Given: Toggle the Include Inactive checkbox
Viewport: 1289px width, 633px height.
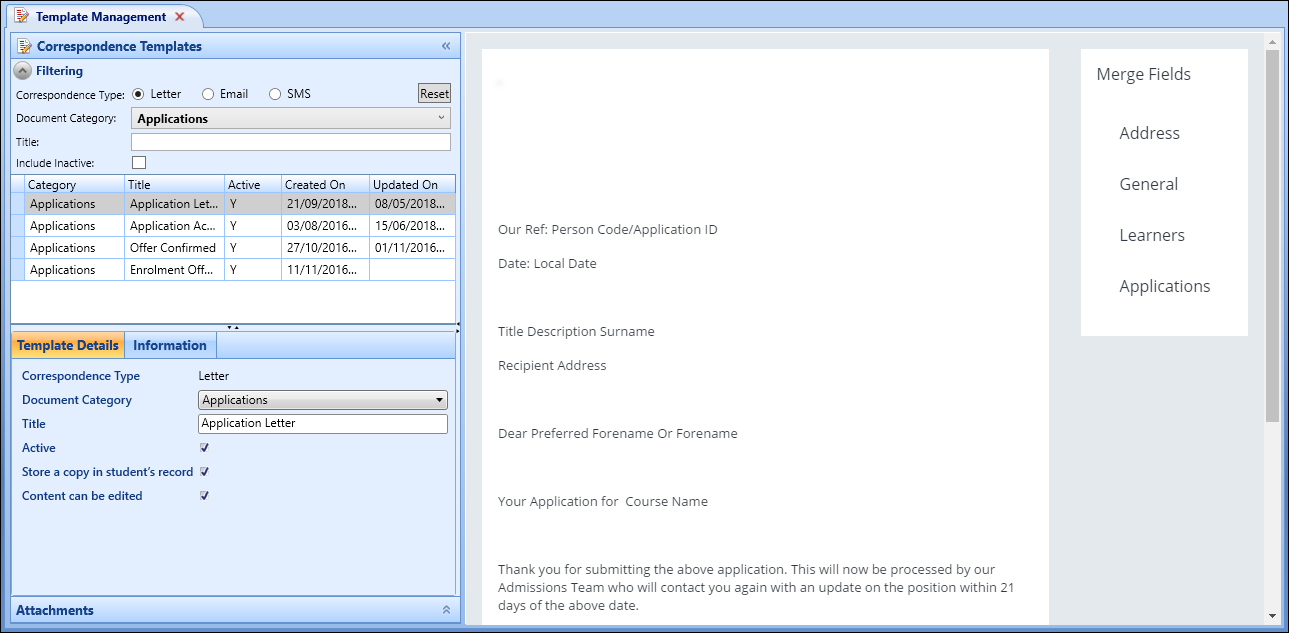Looking at the screenshot, I should pyautogui.click(x=139, y=162).
